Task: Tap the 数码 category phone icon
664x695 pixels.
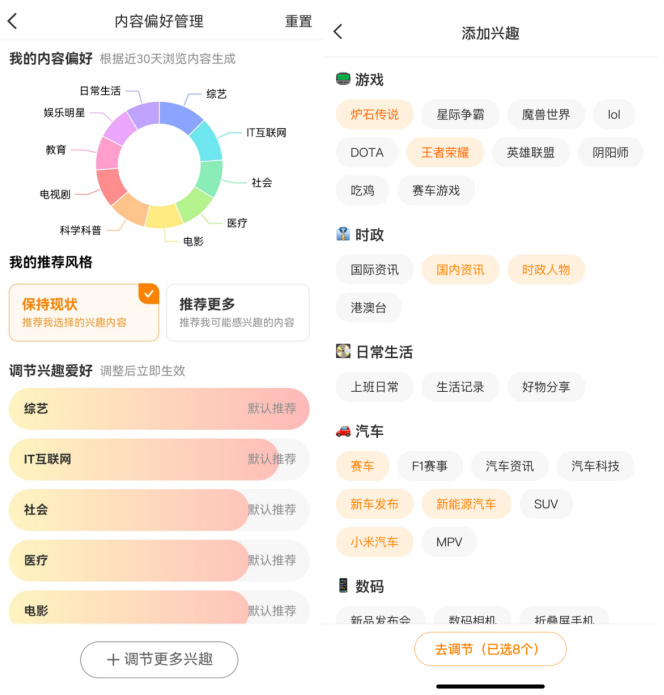Action: pos(343,585)
